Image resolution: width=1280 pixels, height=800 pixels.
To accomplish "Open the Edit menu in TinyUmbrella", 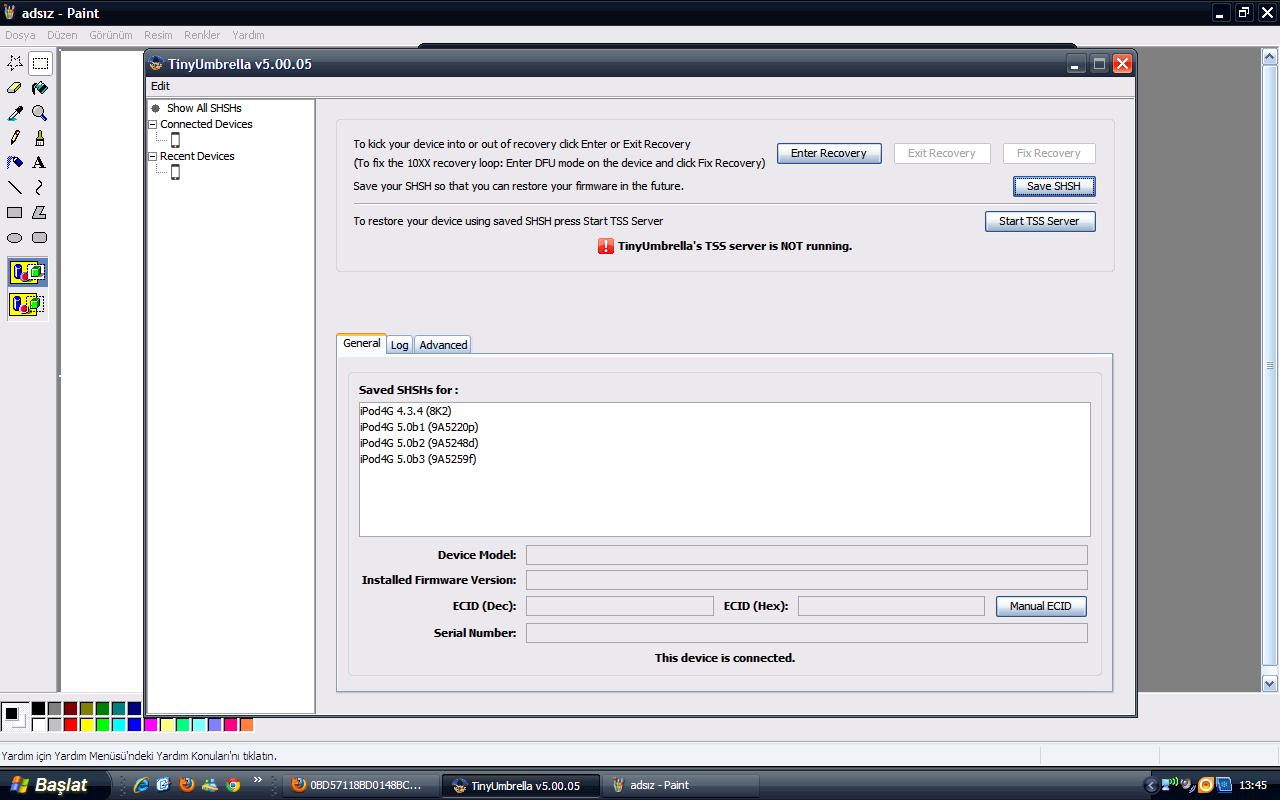I will [160, 86].
